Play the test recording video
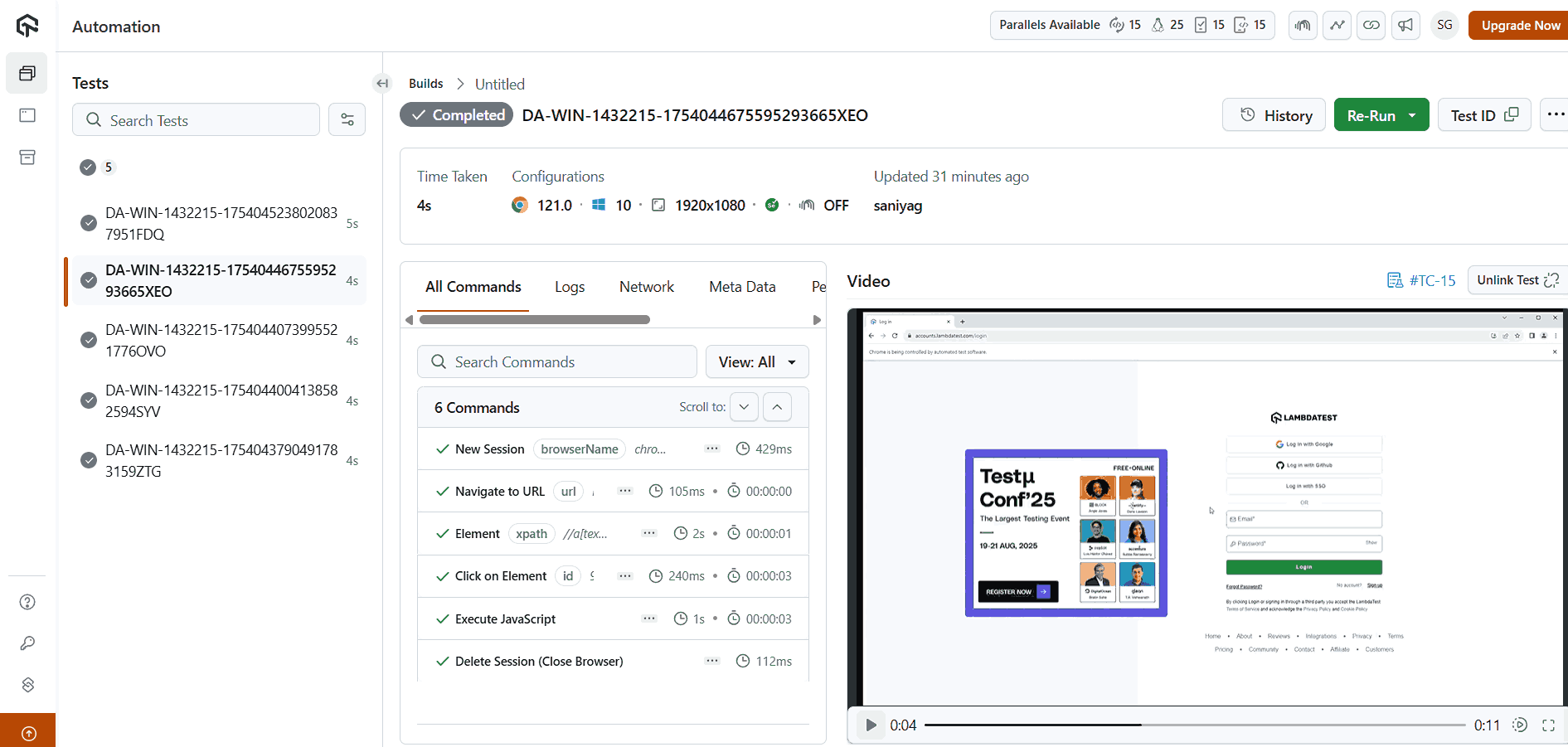The image size is (1568, 747). click(x=871, y=725)
